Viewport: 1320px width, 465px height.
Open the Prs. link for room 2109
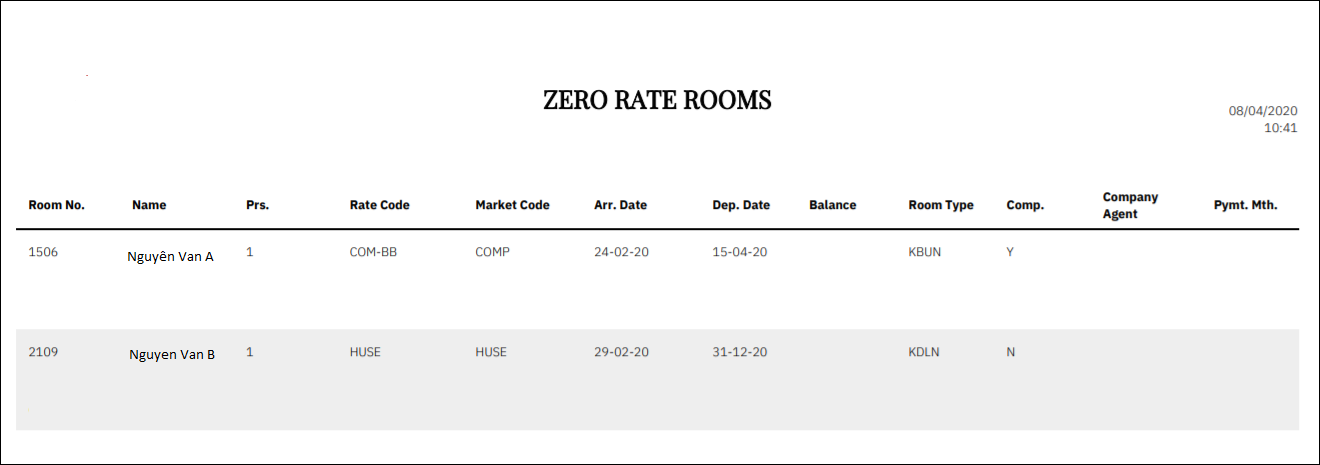[250, 352]
